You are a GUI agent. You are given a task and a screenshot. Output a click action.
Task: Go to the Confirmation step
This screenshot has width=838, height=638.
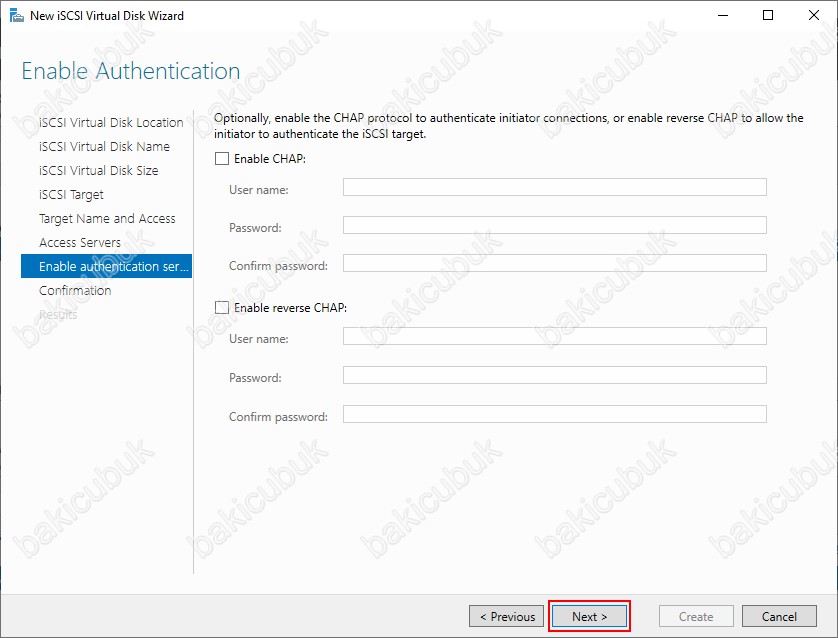(75, 291)
